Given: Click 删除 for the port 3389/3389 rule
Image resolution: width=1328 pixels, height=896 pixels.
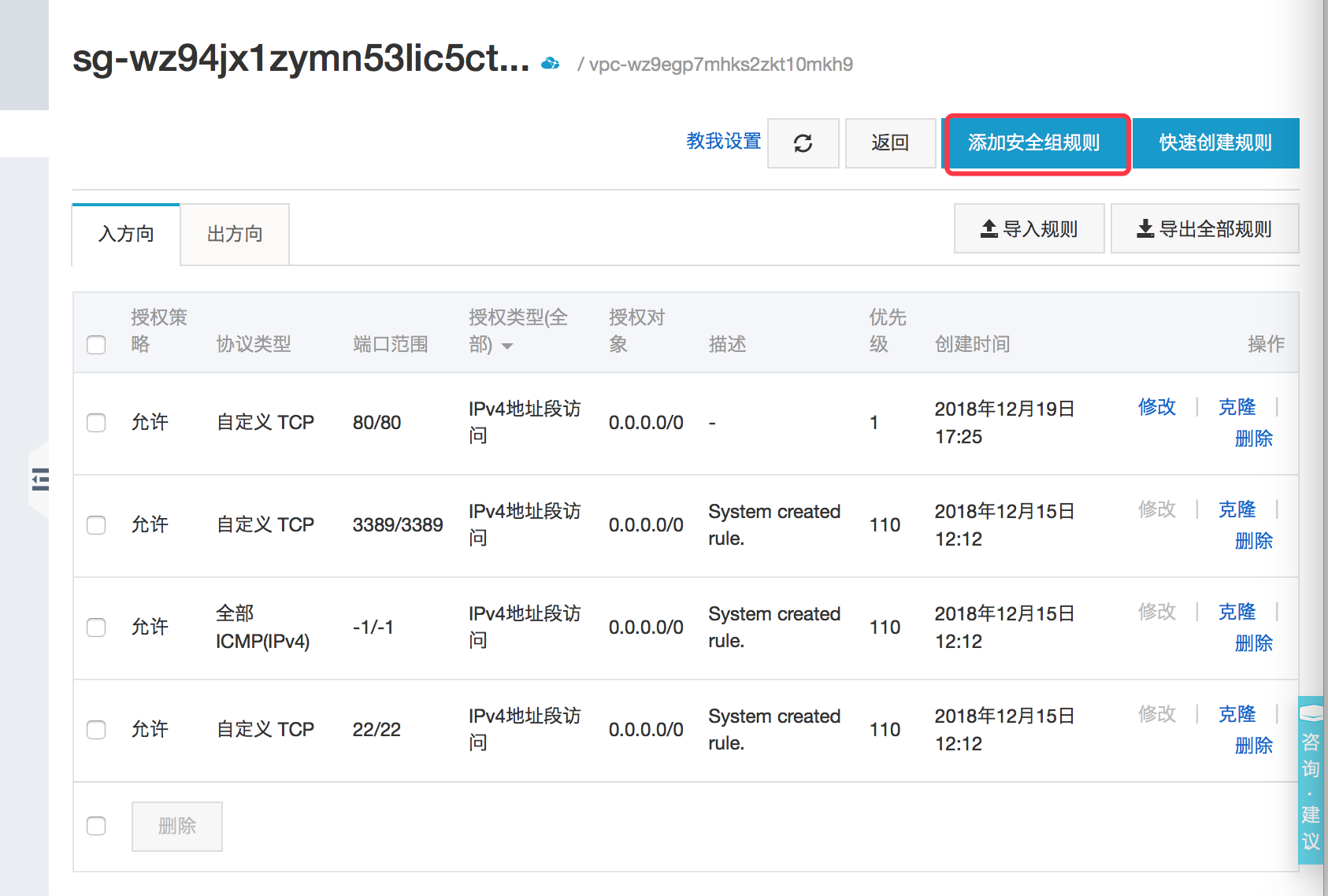Looking at the screenshot, I should coord(1253,541).
